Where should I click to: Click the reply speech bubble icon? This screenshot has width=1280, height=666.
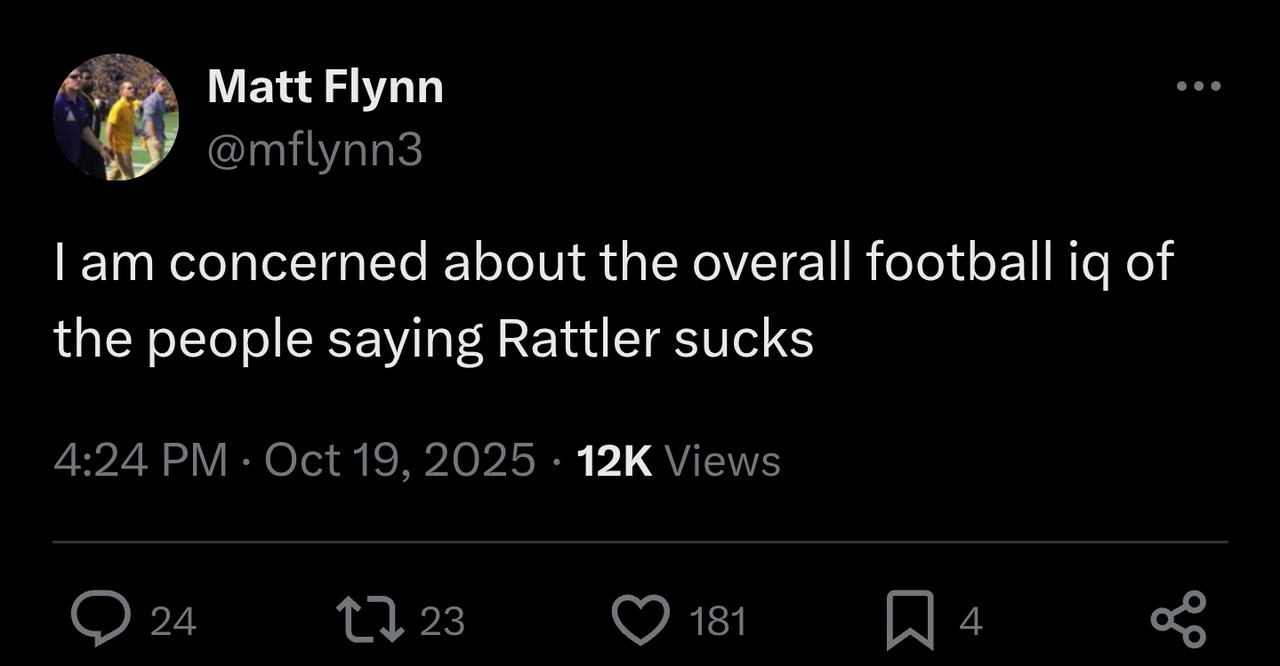pyautogui.click(x=100, y=620)
